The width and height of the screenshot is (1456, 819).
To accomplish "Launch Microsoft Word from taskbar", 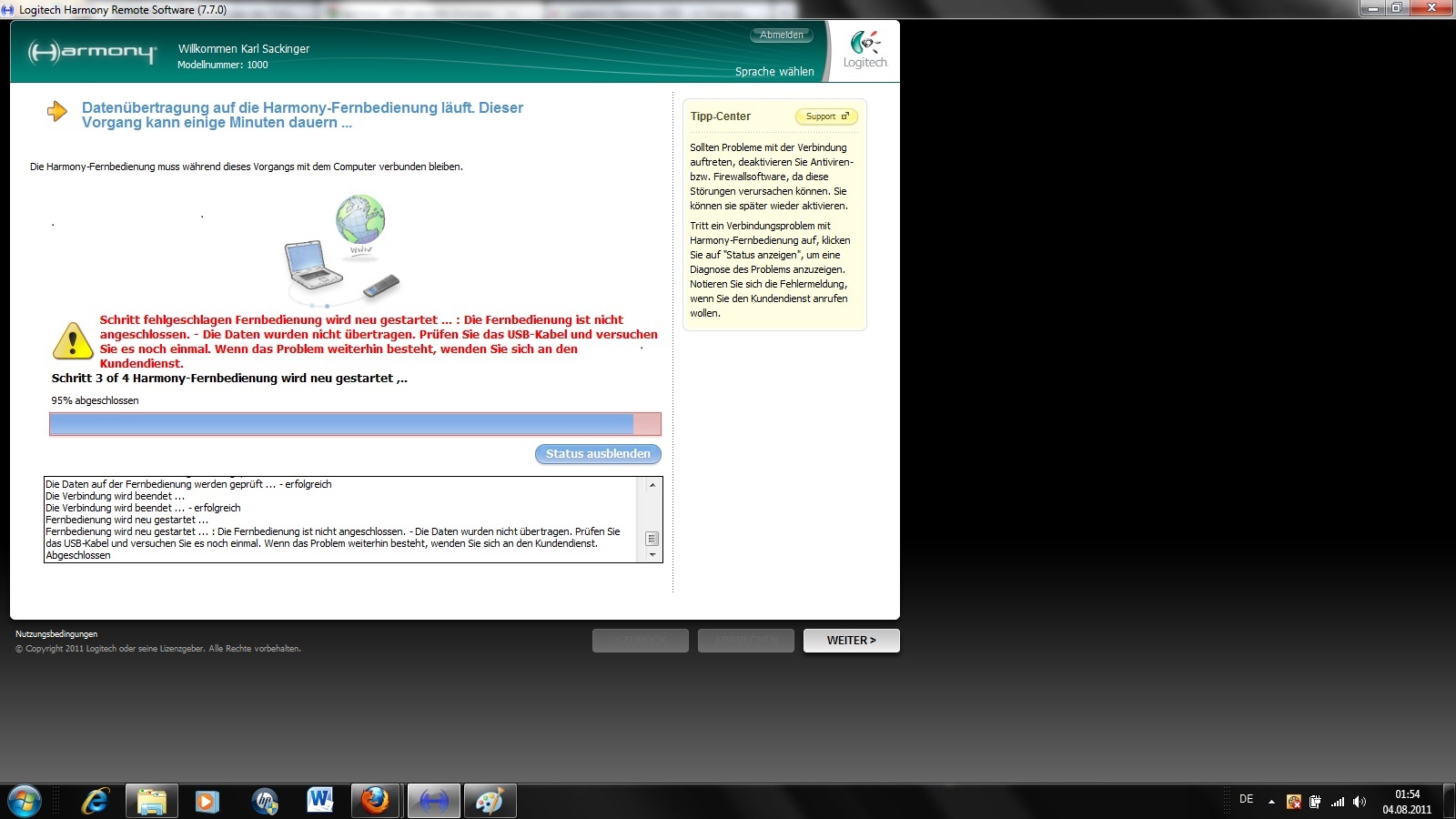I will click(x=319, y=801).
